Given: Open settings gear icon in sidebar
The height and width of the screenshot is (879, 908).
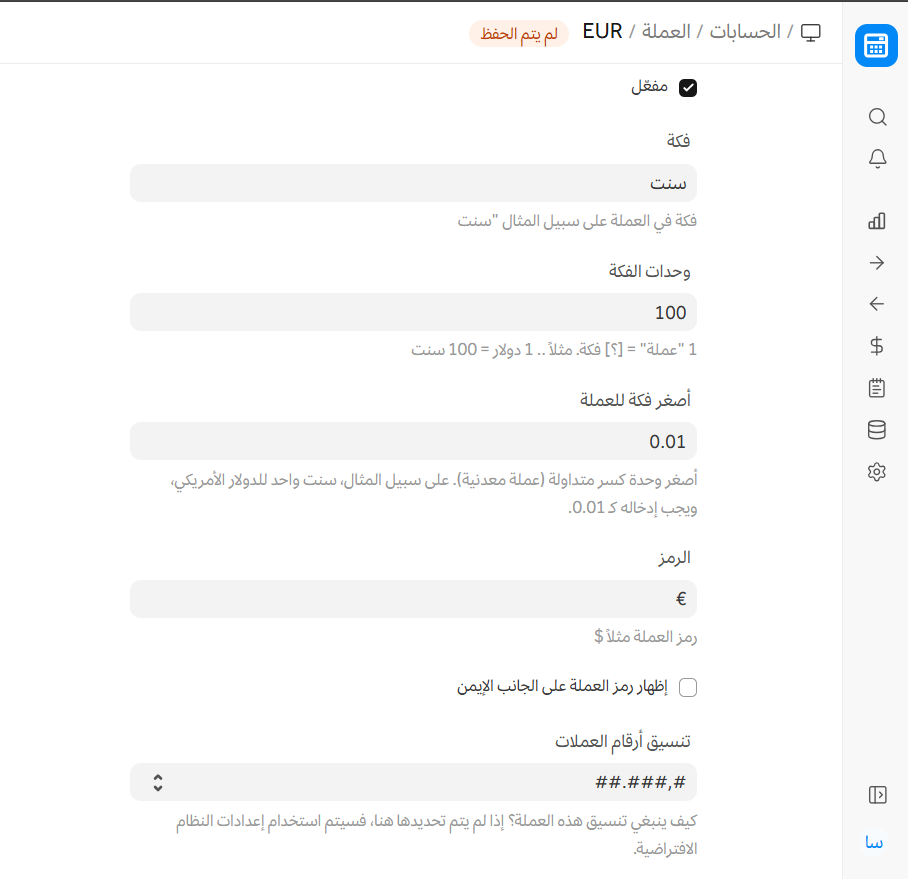Looking at the screenshot, I should click(877, 472).
